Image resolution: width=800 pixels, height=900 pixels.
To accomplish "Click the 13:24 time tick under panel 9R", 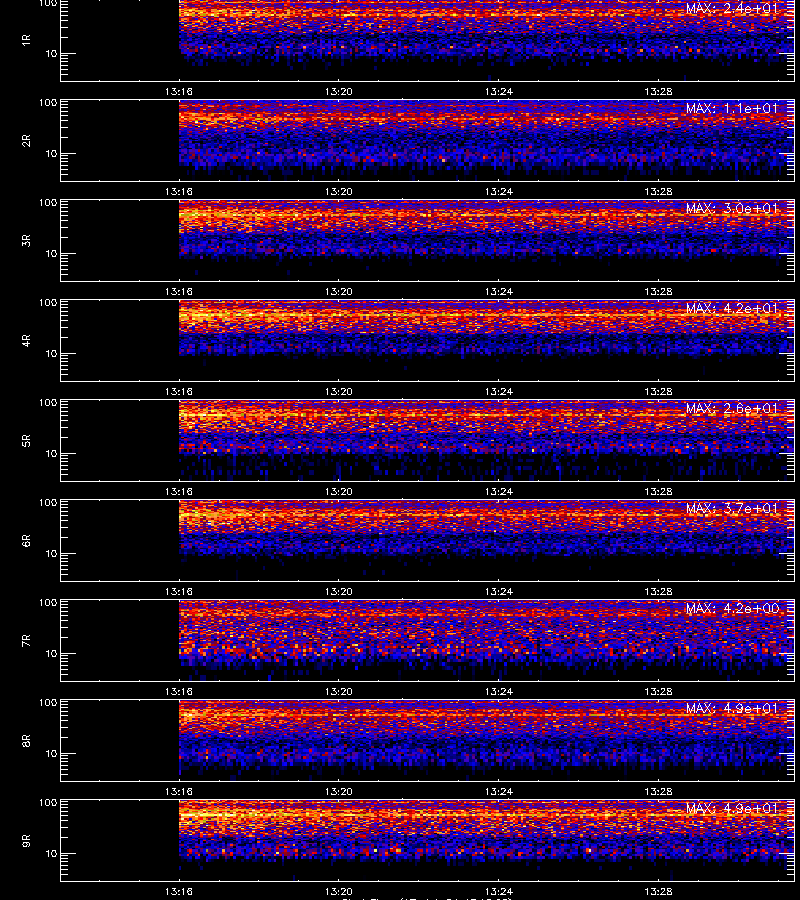I will pos(498,891).
